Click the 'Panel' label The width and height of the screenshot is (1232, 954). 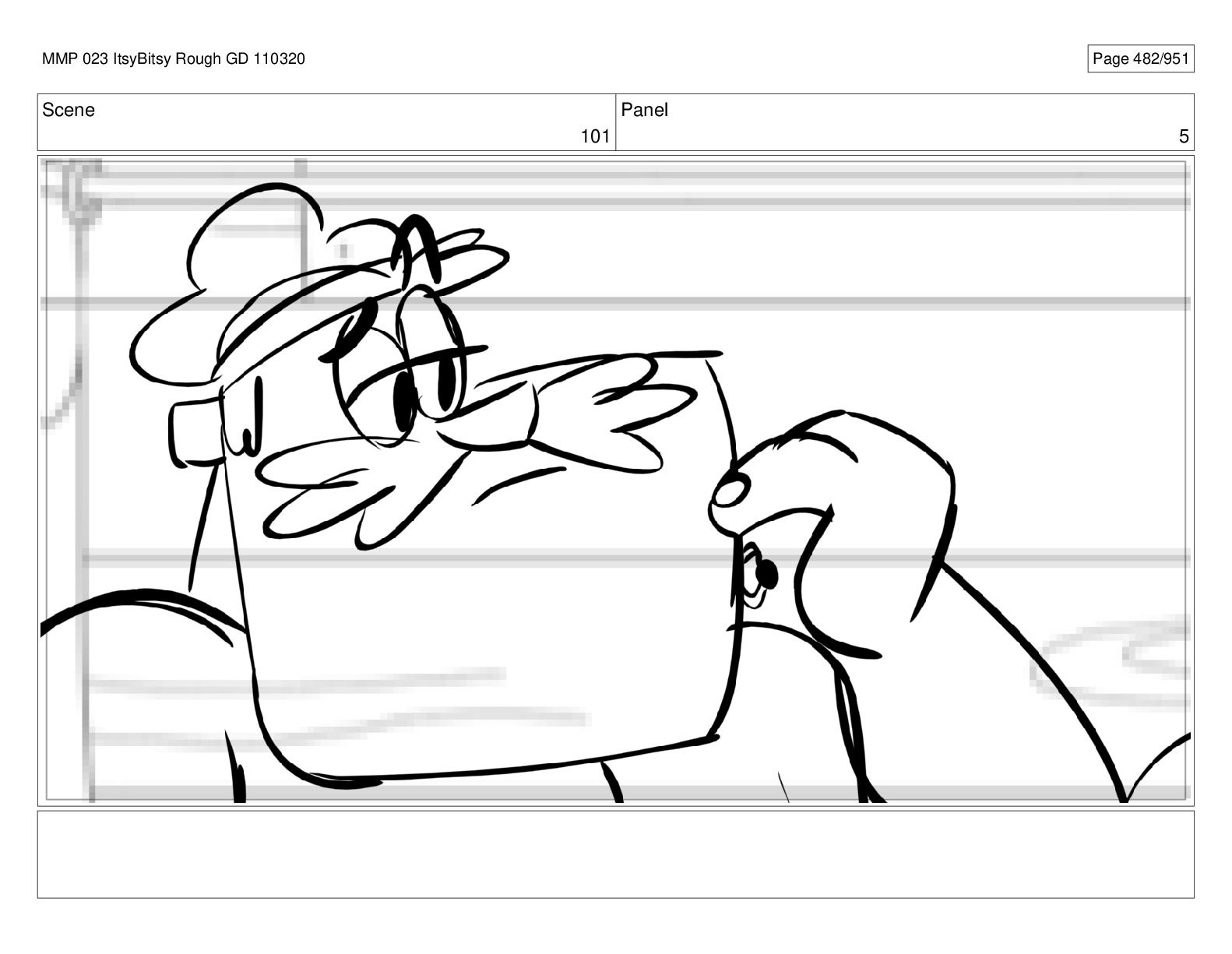[645, 111]
